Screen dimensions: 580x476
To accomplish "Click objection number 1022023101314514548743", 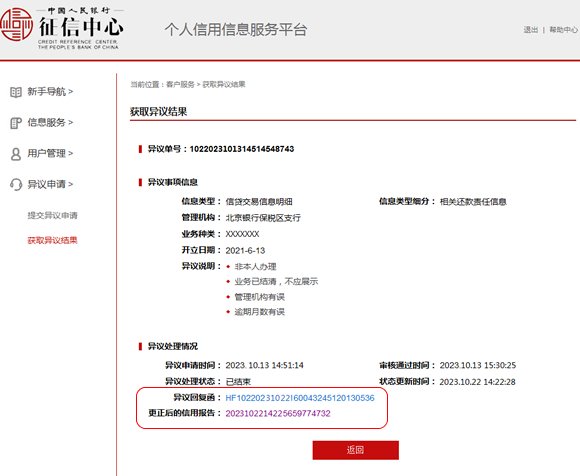I will (242, 149).
